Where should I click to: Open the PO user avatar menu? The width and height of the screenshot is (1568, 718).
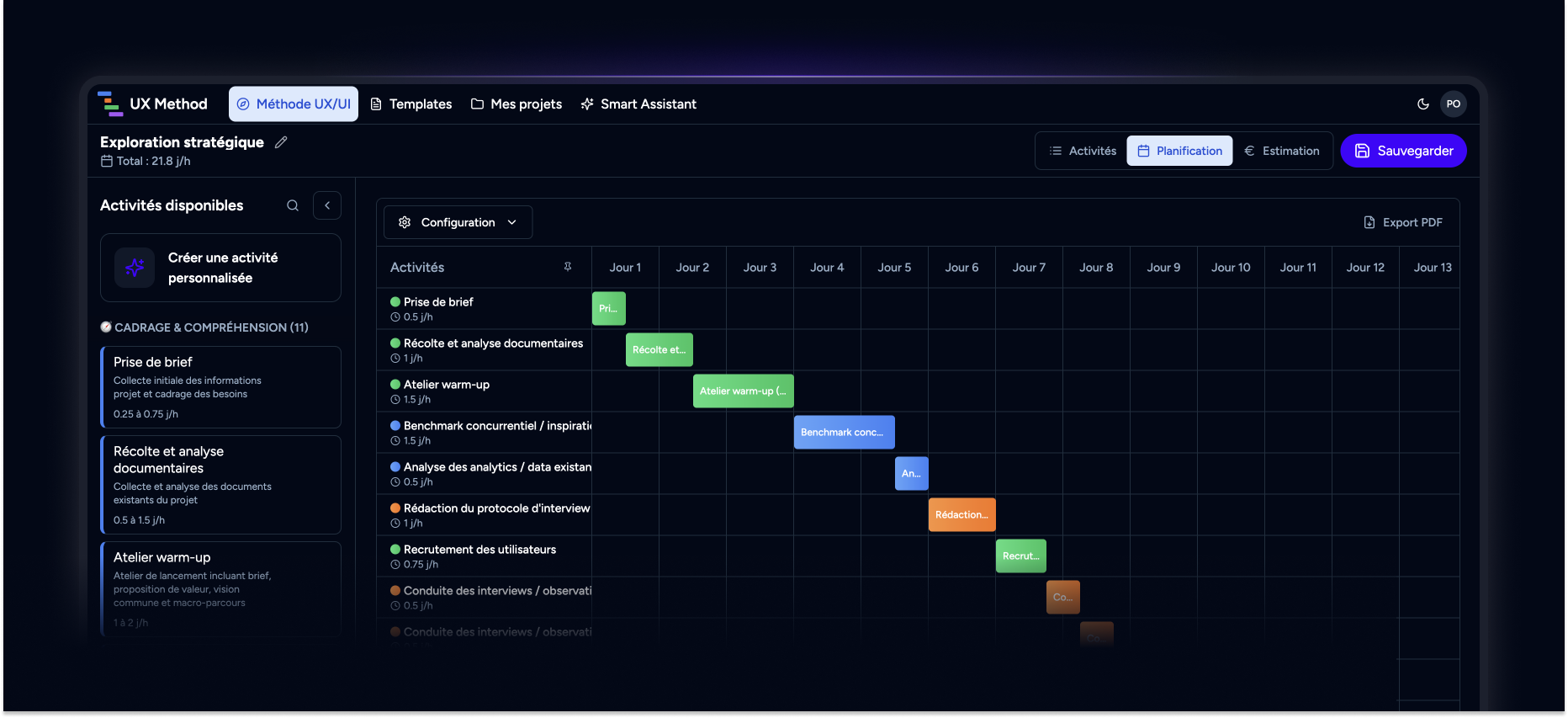coord(1453,104)
